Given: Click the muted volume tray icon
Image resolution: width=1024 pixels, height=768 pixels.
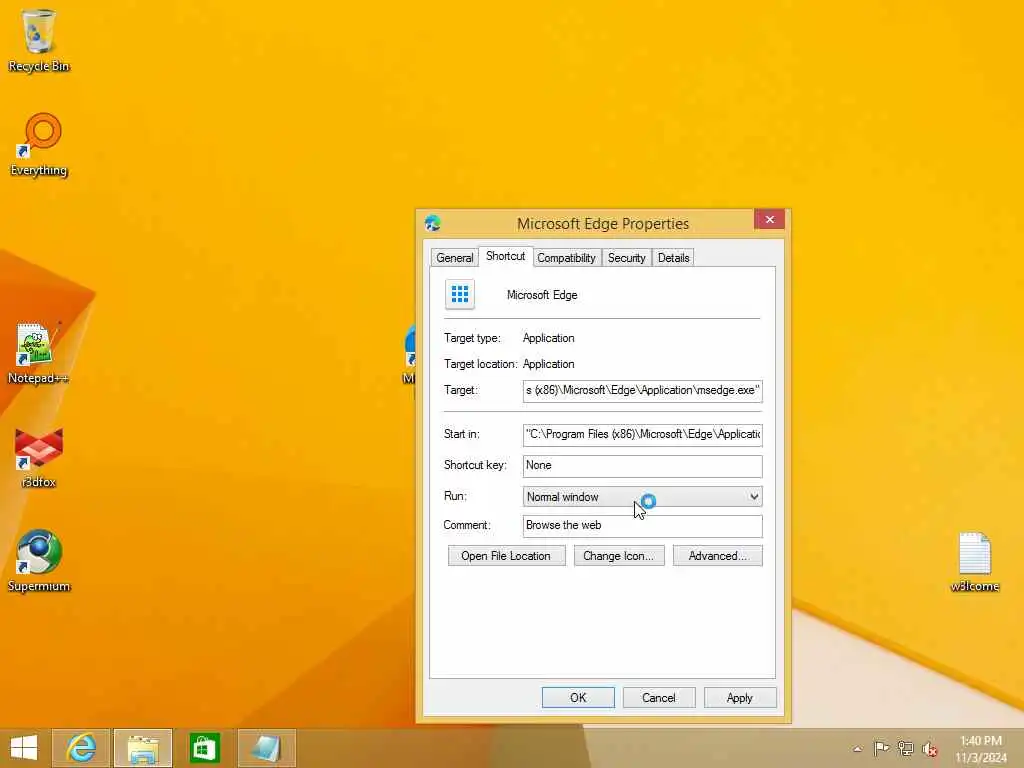Looking at the screenshot, I should click(929, 749).
